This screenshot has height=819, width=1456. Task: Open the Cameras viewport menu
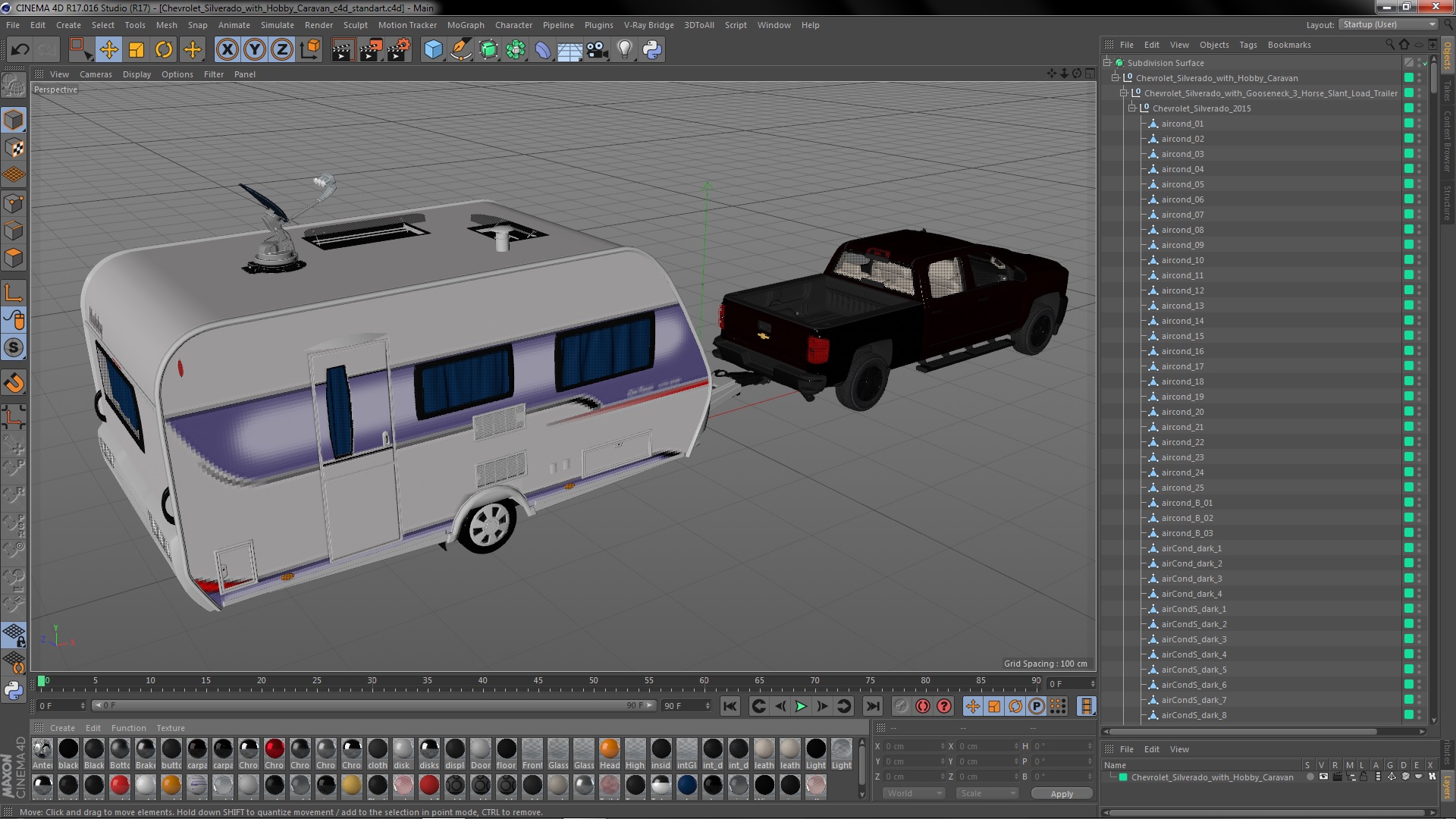click(96, 74)
